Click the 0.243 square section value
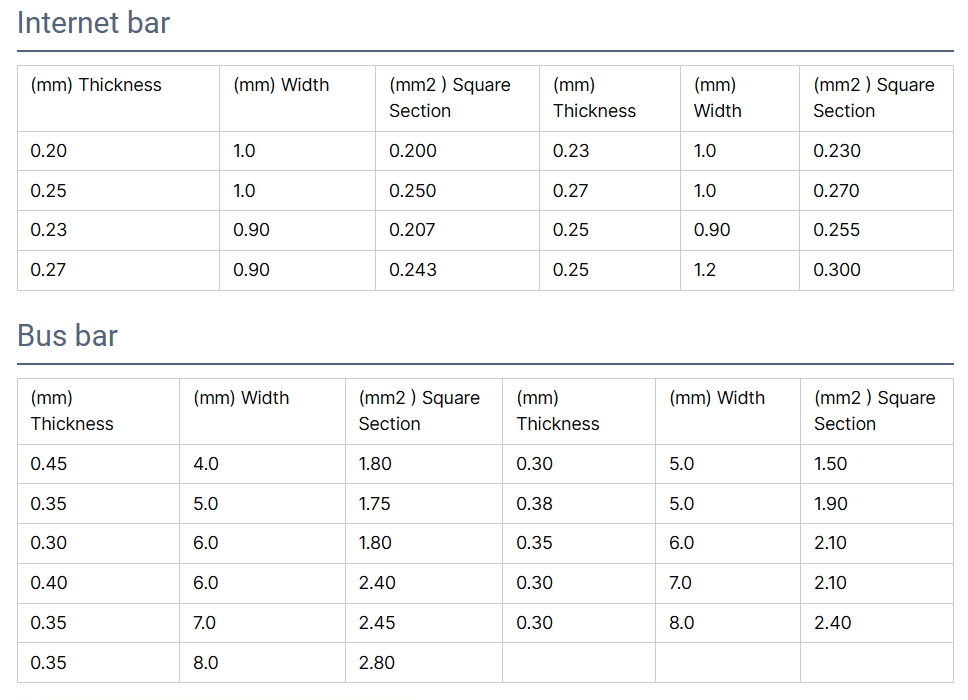Screen dimensions: 968x700 (413, 270)
